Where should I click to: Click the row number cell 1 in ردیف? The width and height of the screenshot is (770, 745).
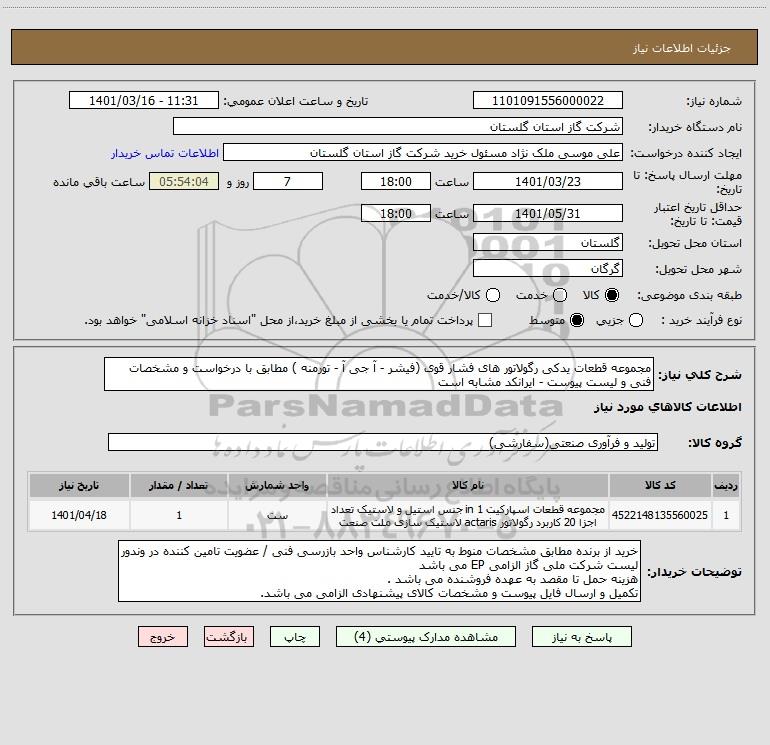click(x=726, y=515)
